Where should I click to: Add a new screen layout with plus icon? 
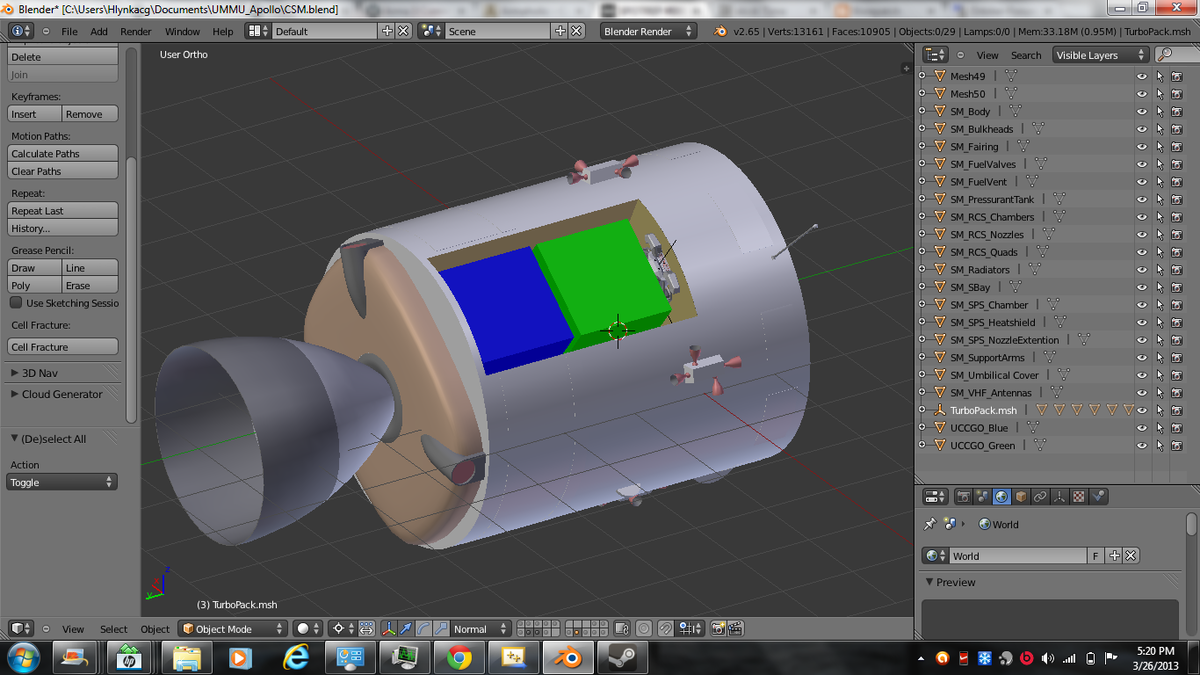388,31
